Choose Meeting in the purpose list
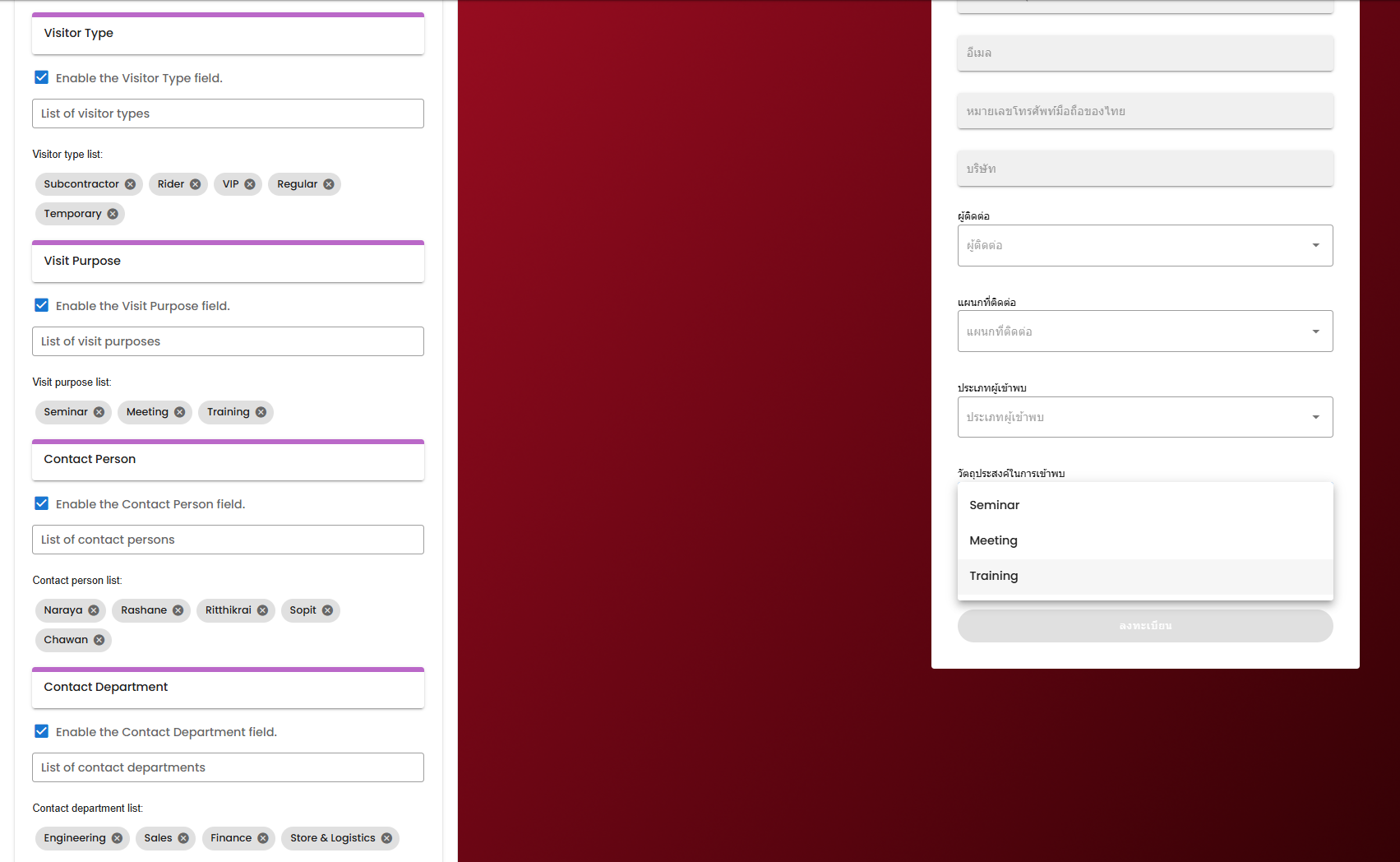This screenshot has width=1400, height=862. pos(993,540)
